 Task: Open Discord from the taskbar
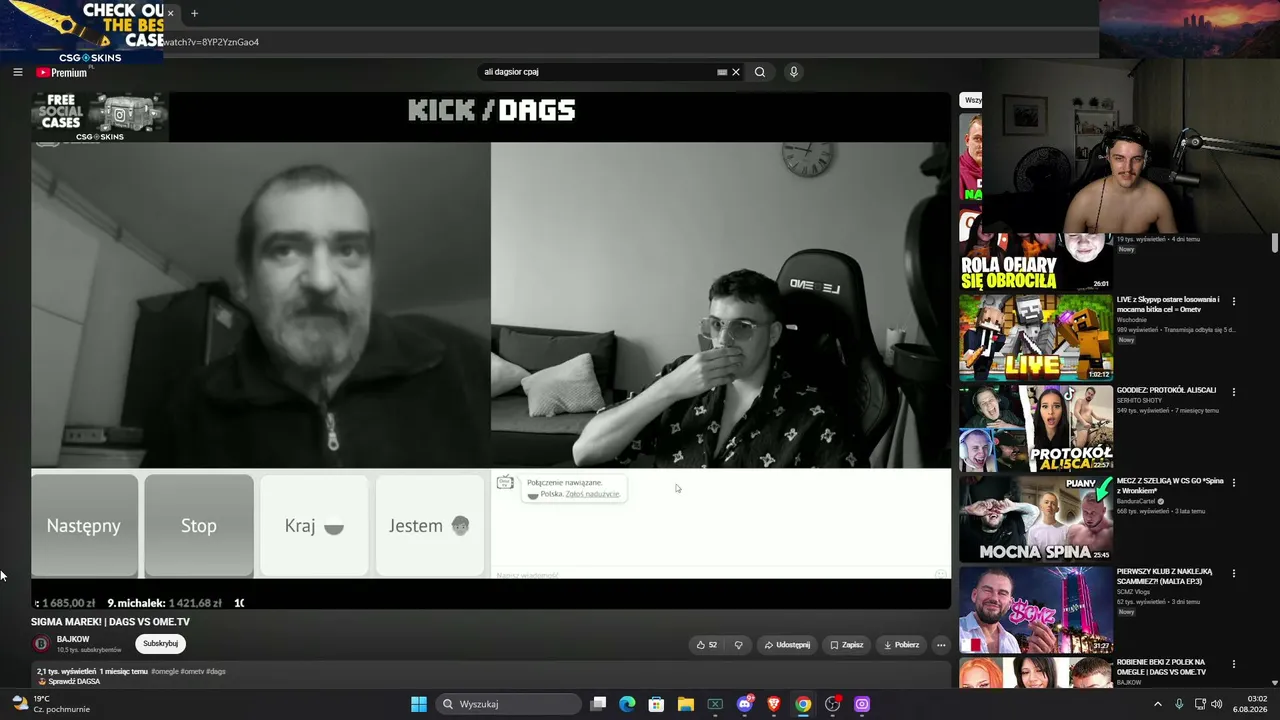744,704
